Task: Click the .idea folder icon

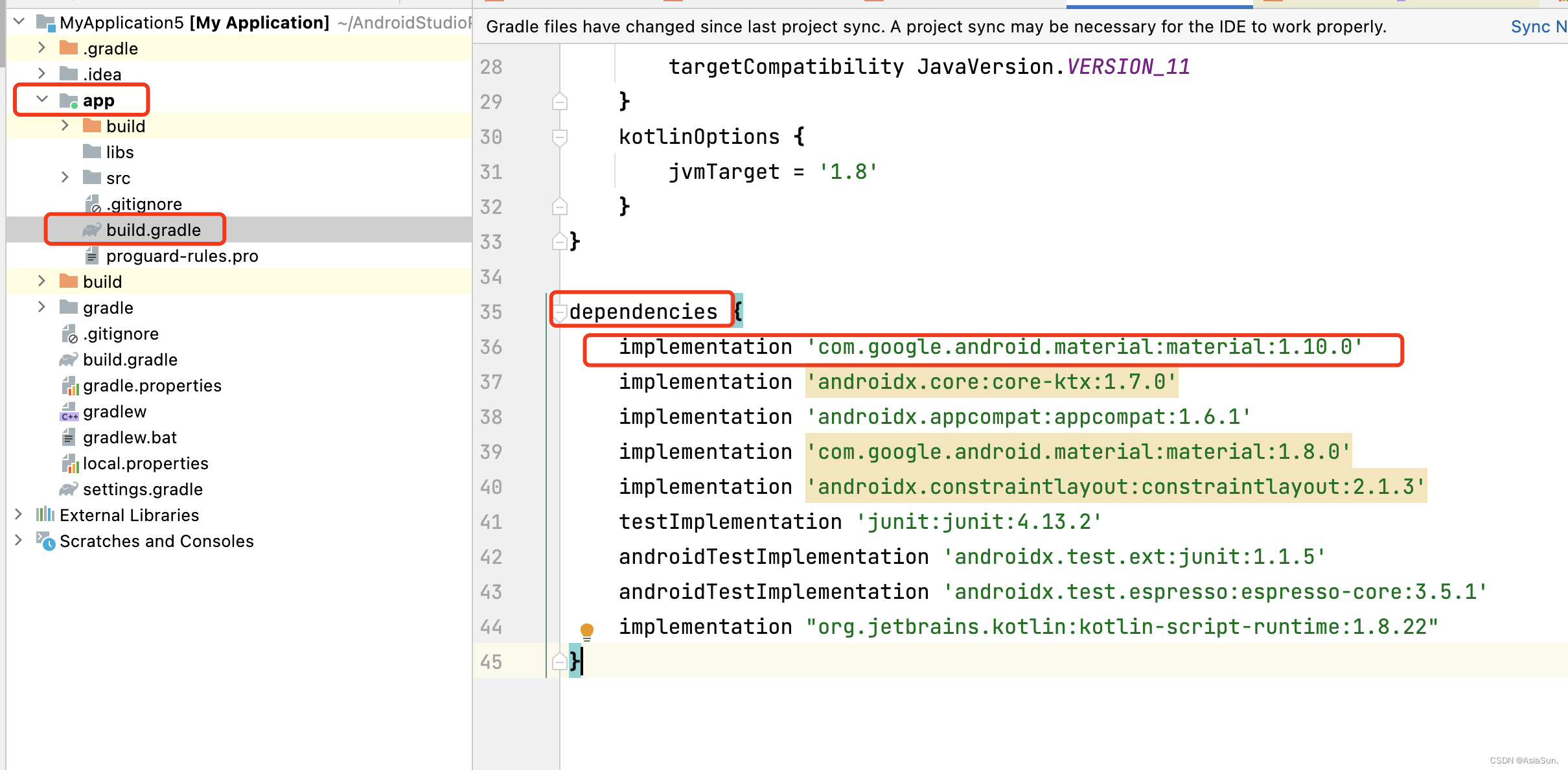Action: point(69,74)
